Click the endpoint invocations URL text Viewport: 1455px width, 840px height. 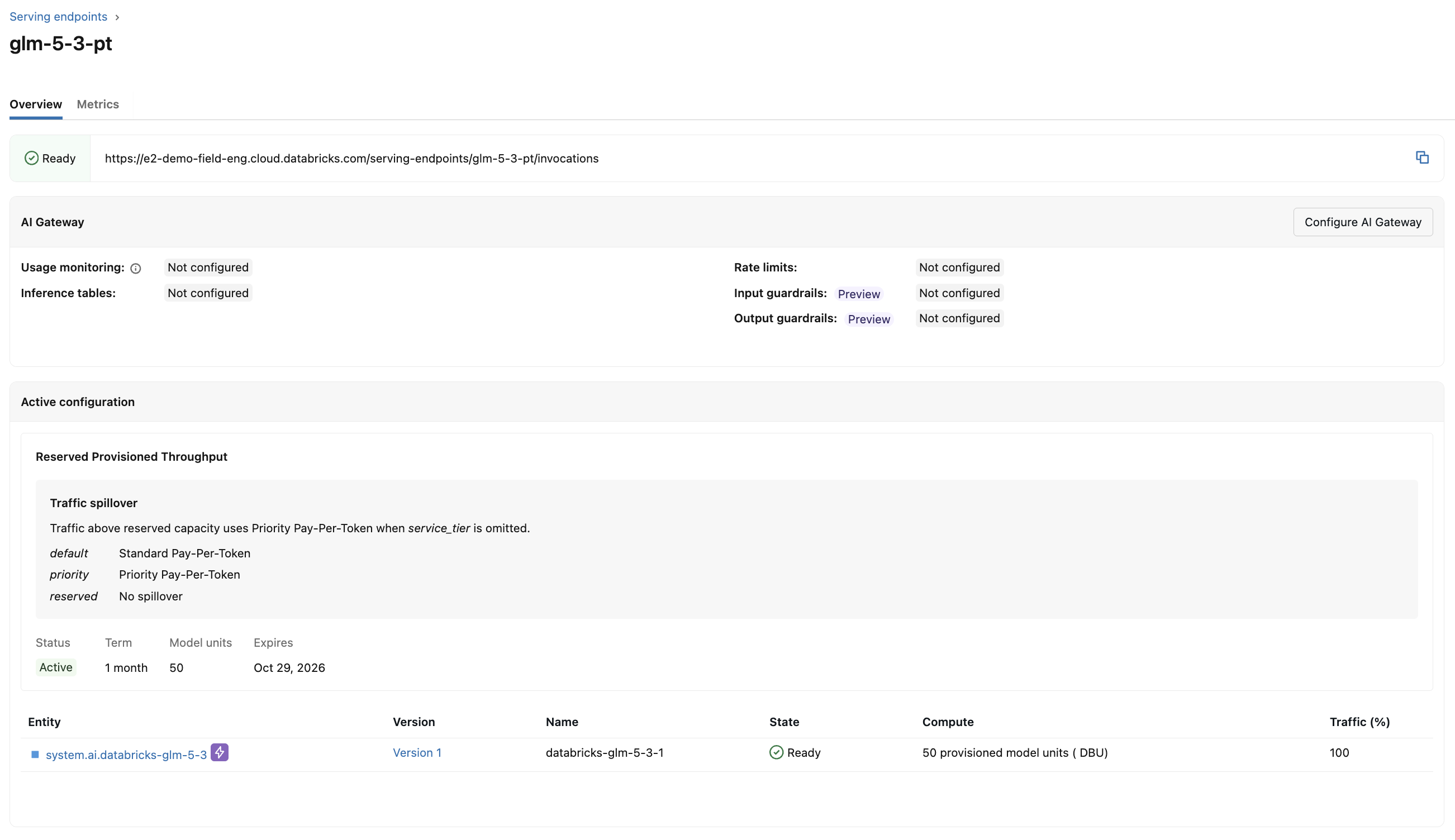351,158
